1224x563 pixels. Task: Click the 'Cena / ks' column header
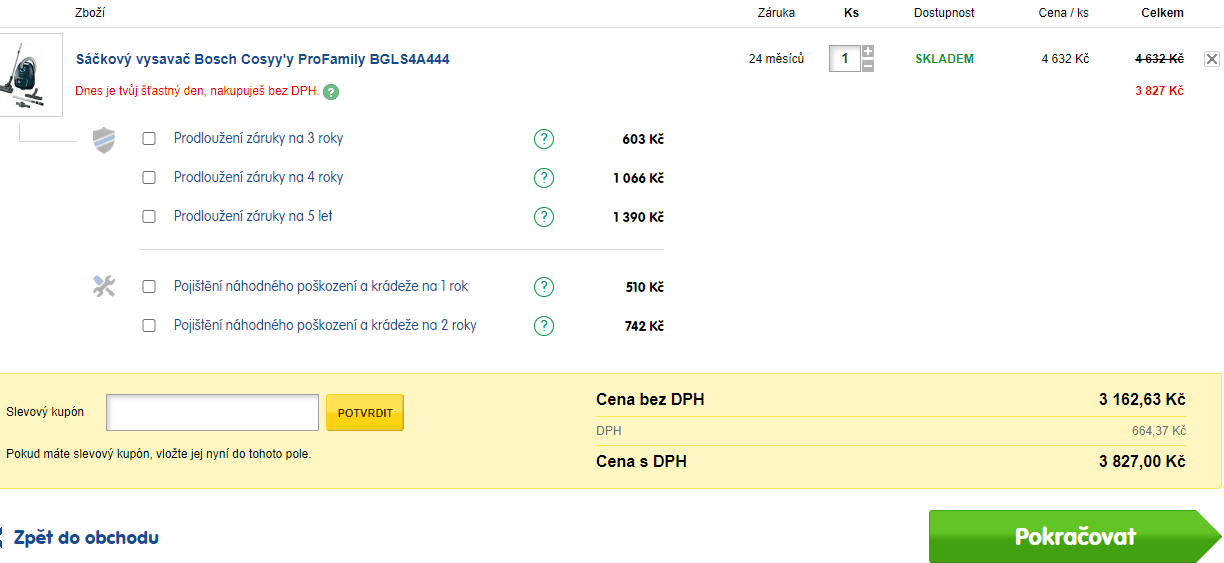click(1064, 13)
